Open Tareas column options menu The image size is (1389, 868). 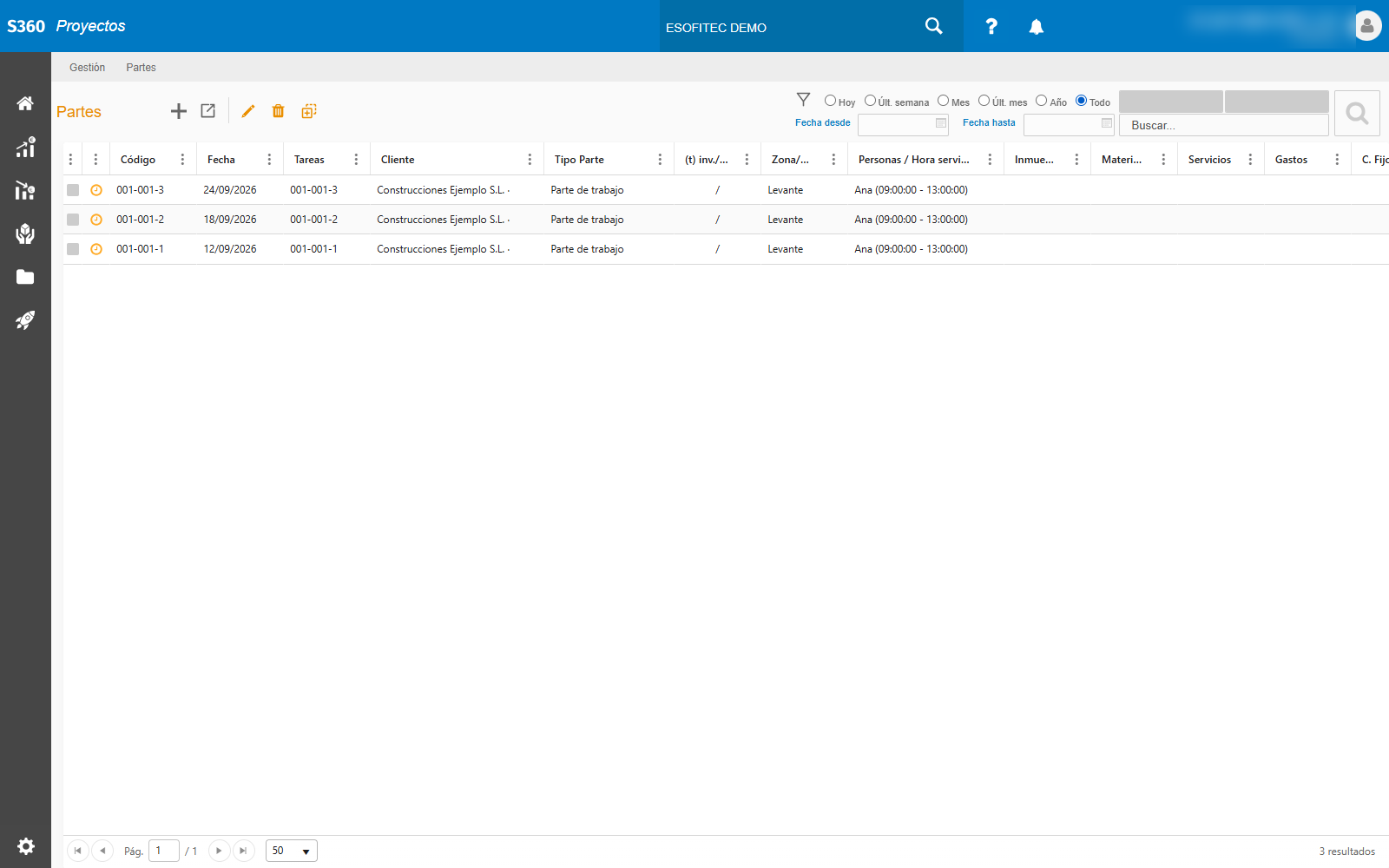(x=356, y=160)
